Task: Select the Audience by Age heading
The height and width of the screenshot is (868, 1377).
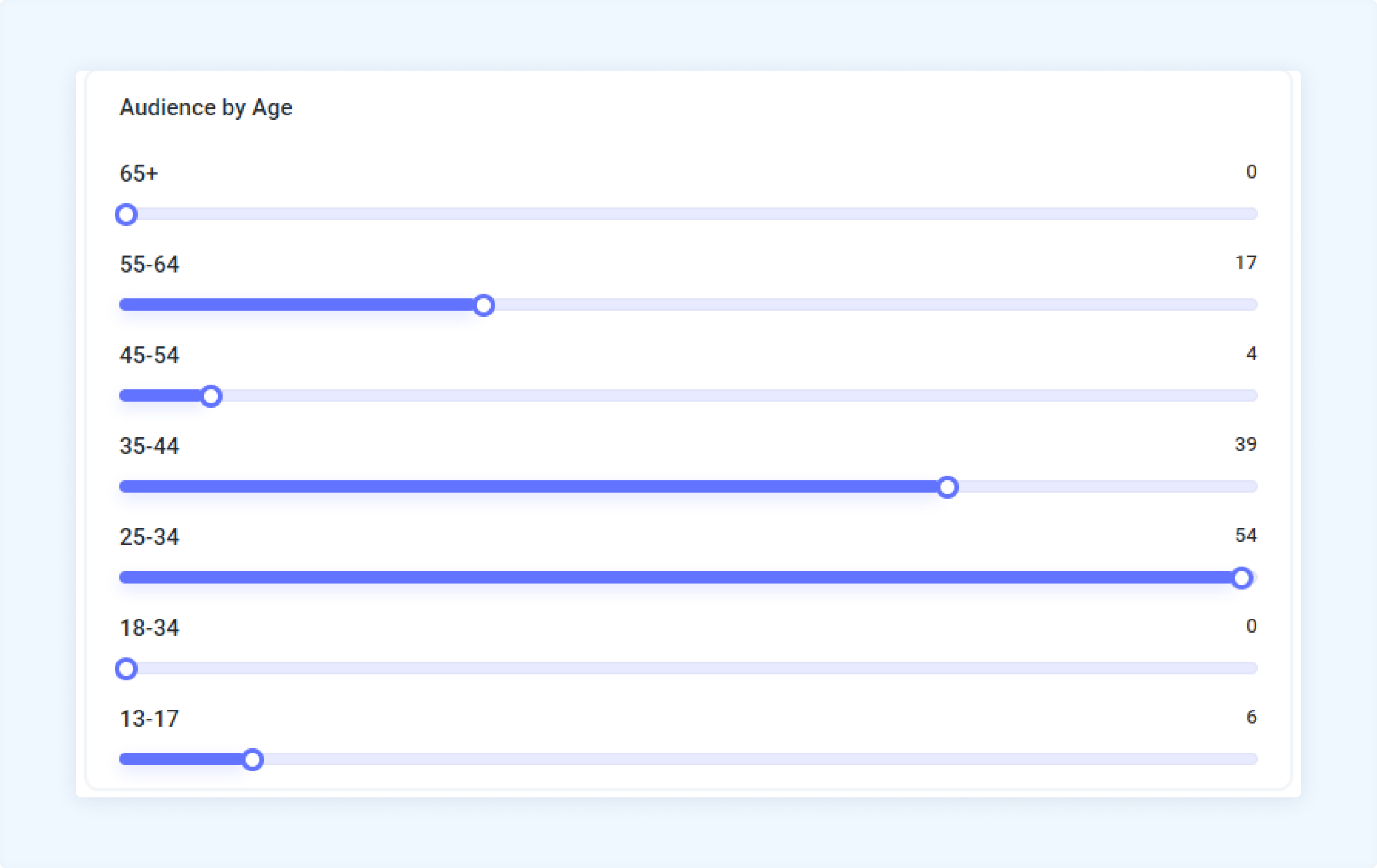Action: tap(206, 107)
